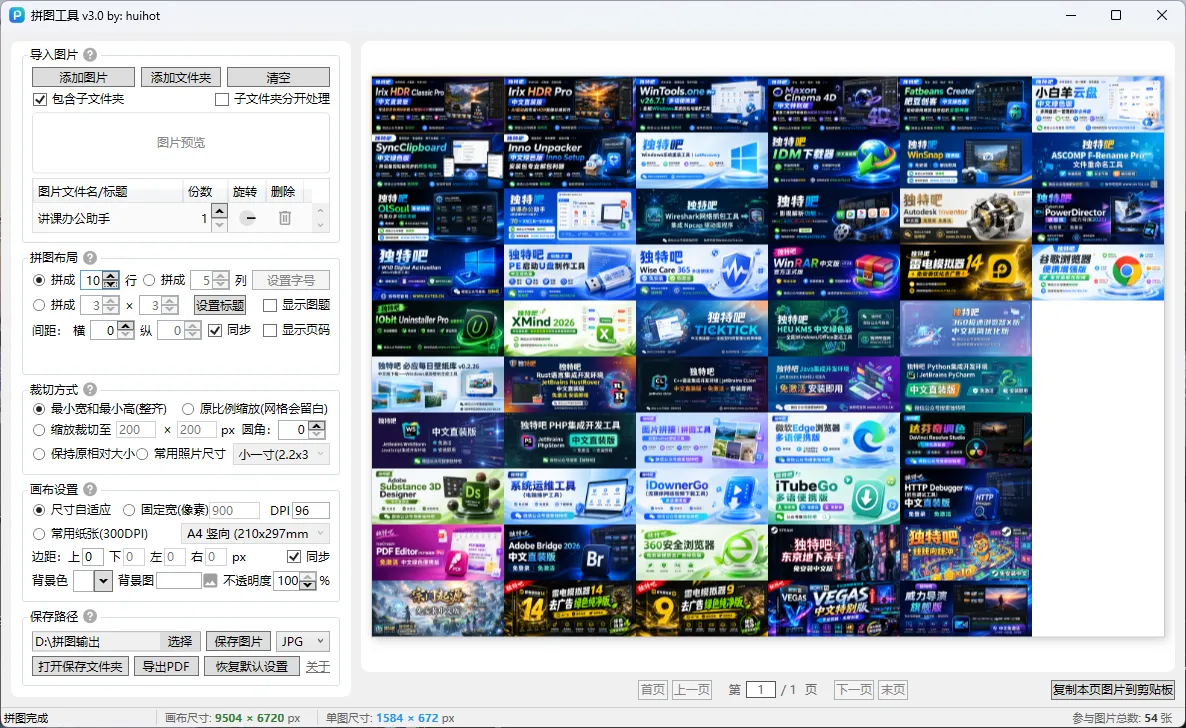The height and width of the screenshot is (728, 1186).
Task: Select 尺寸自适应 canvas option
Action: click(39, 510)
